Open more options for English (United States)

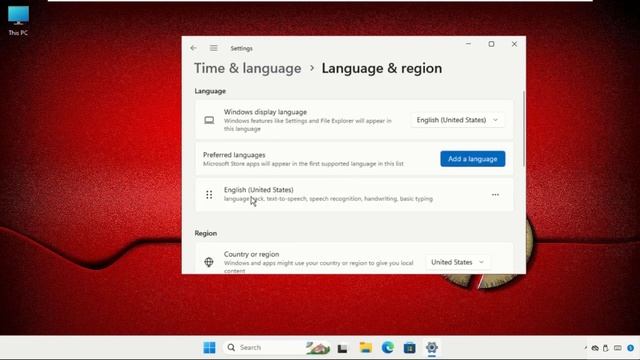coord(495,195)
